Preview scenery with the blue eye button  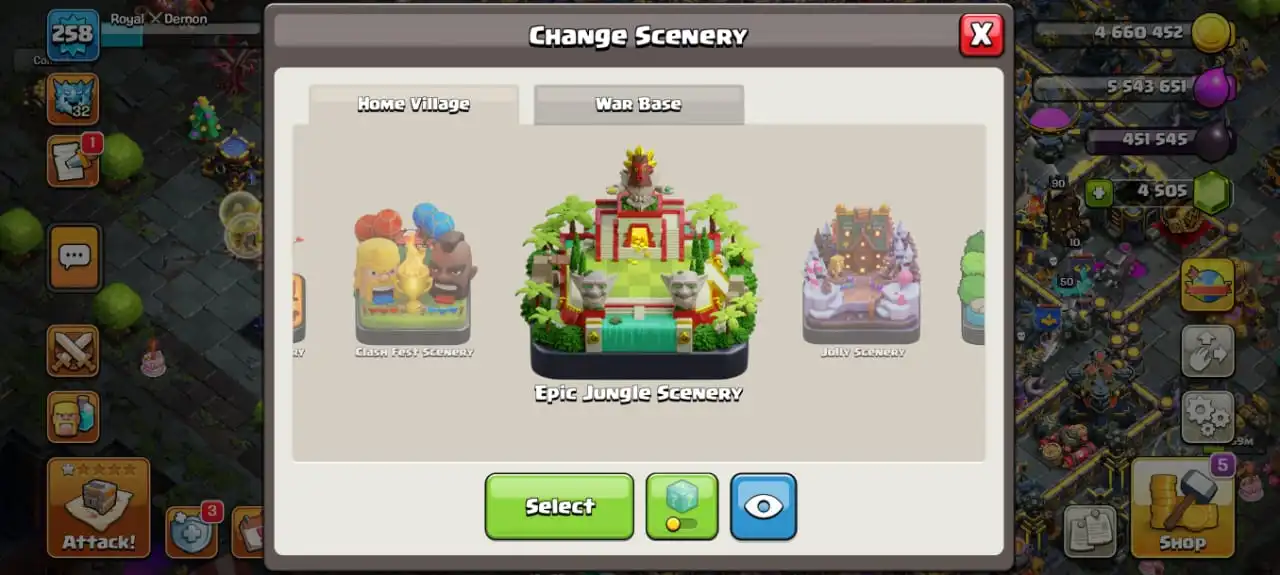pyautogui.click(x=763, y=506)
